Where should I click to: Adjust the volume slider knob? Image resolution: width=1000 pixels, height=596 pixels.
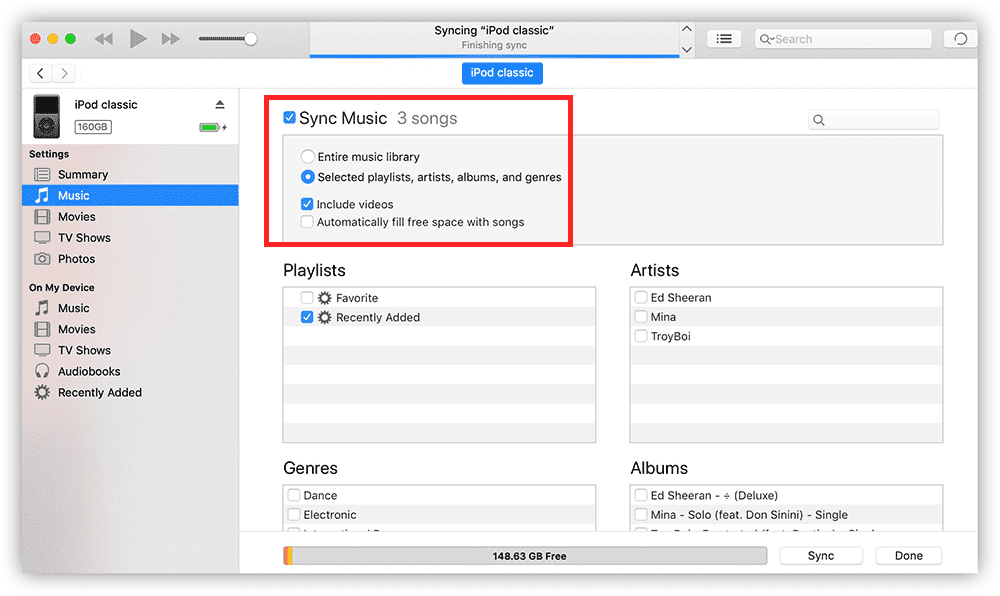click(251, 39)
